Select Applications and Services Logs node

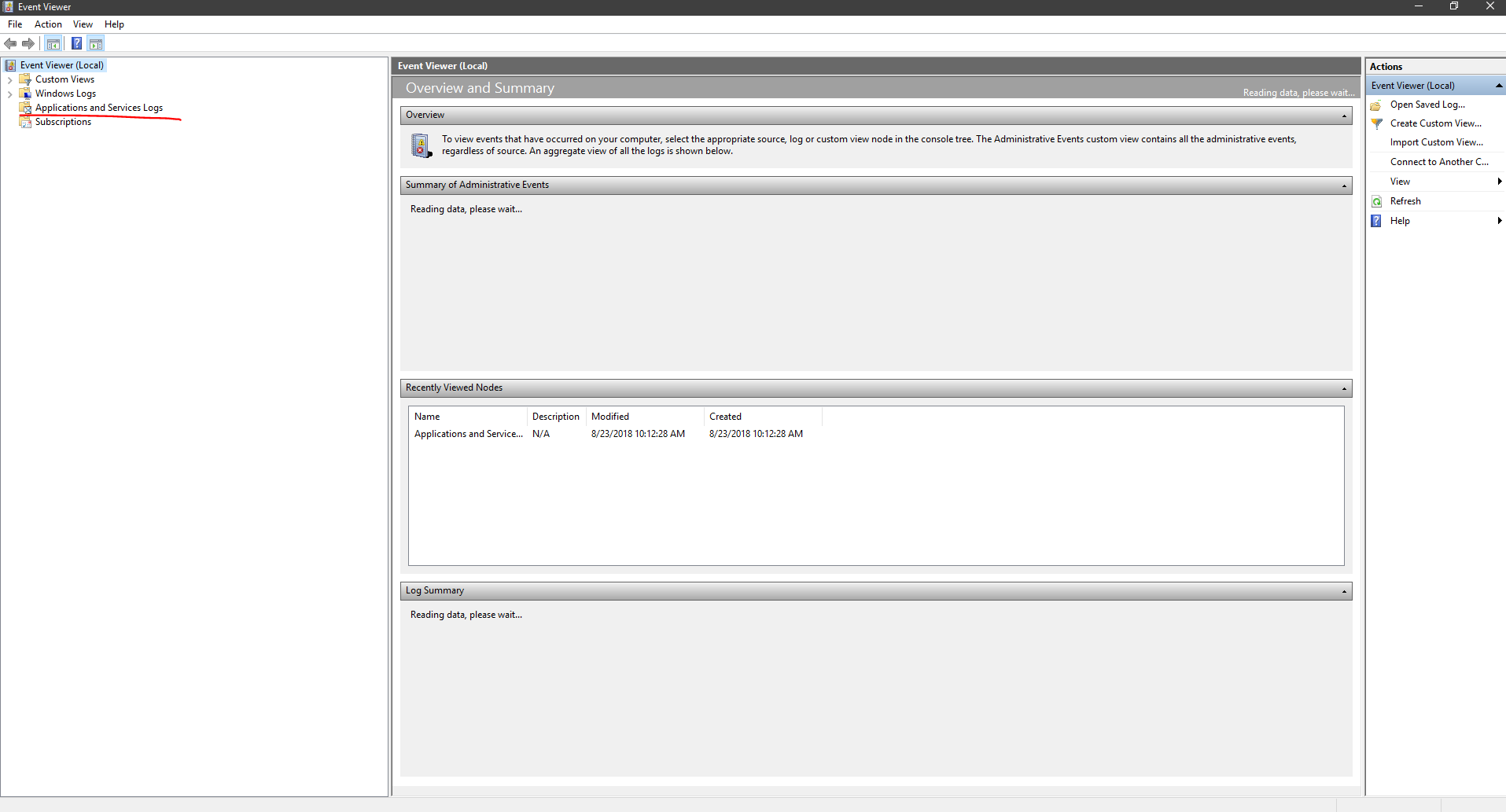click(x=99, y=108)
